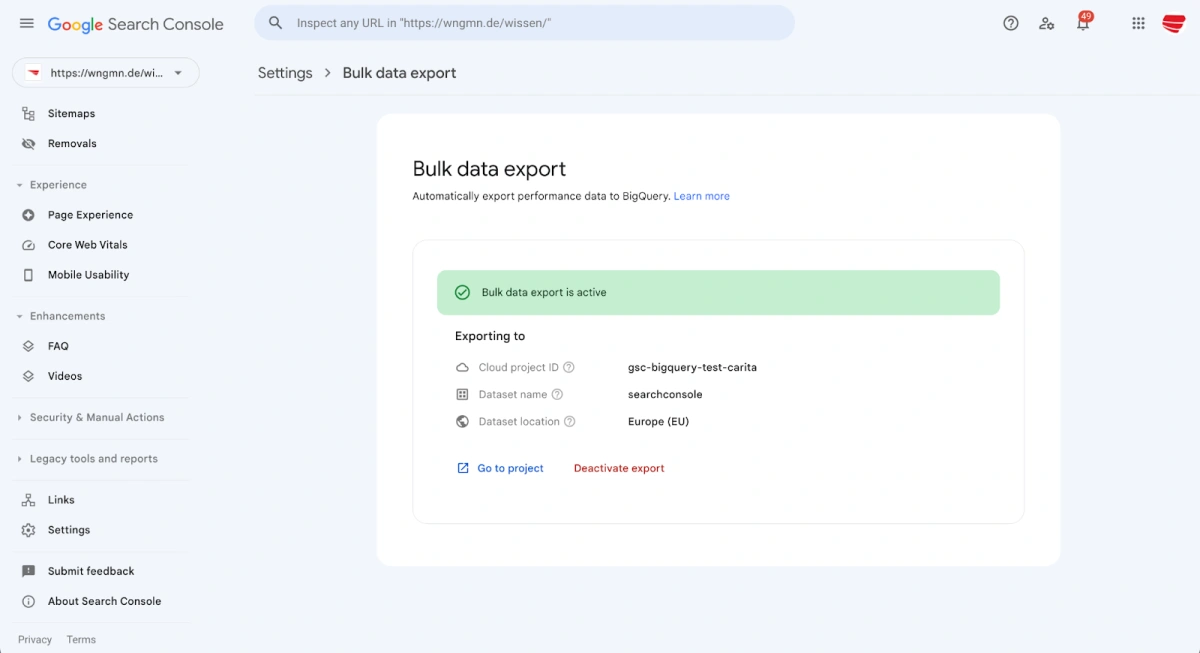Viewport: 1200px width, 653px height.
Task: Open the Google apps grid
Action: 1138,23
